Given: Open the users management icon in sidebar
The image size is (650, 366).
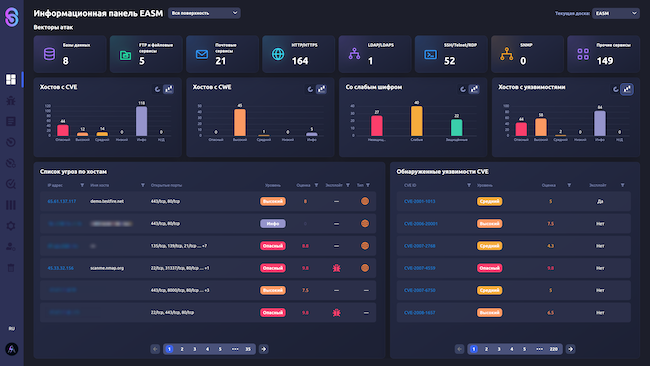Looking at the screenshot, I should click(11, 247).
